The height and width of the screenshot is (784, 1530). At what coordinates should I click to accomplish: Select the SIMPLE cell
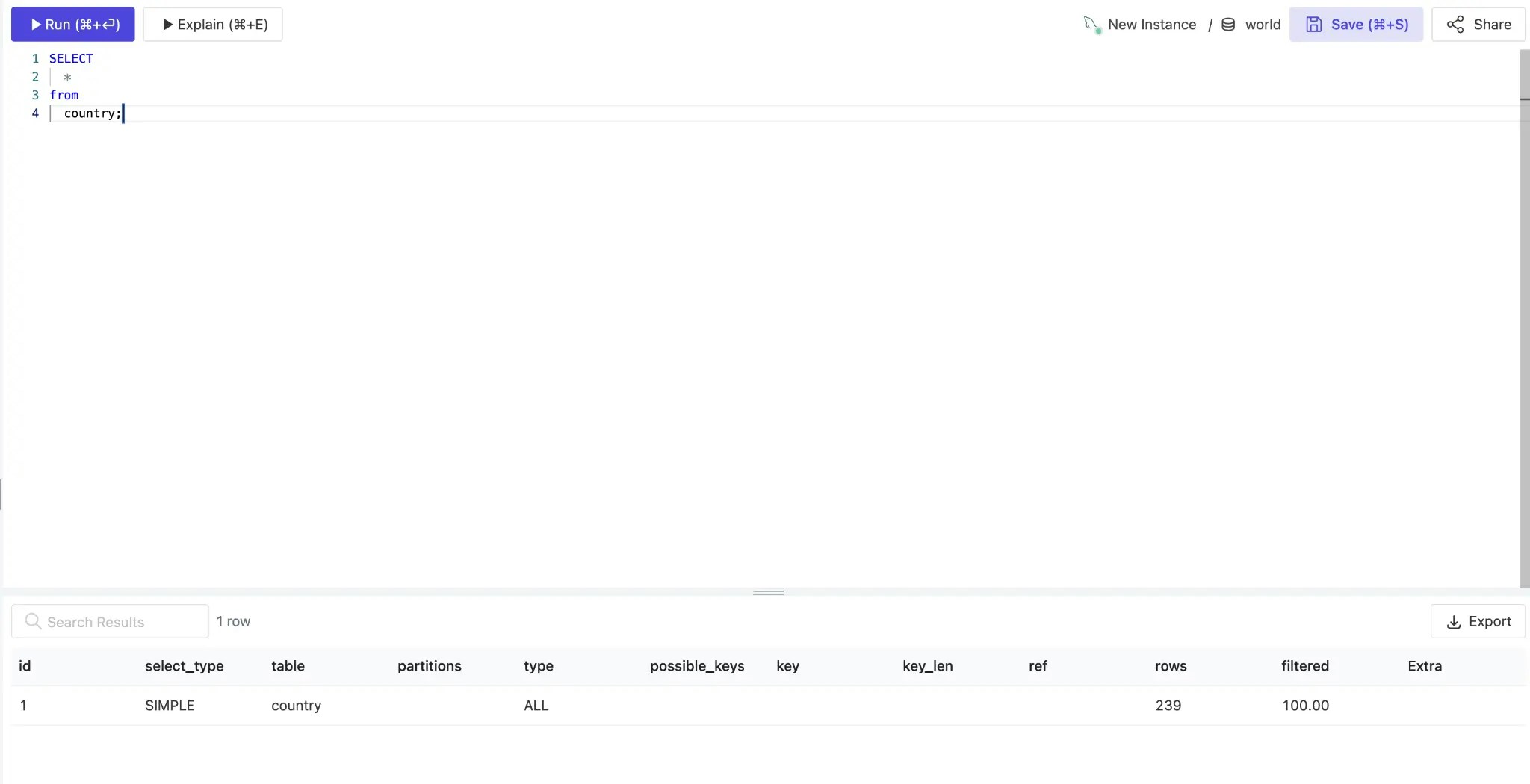pos(170,706)
